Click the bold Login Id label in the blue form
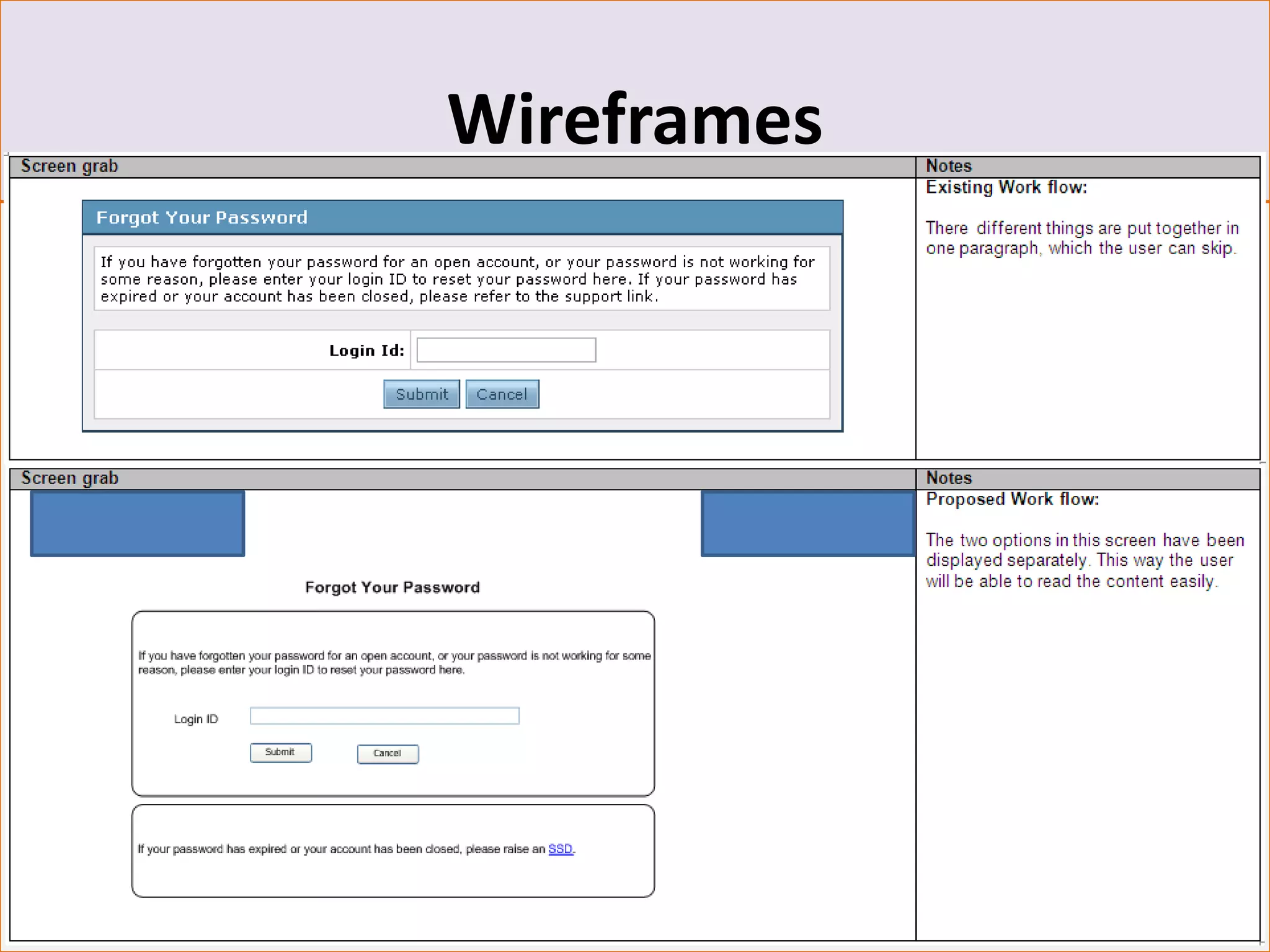This screenshot has height=952, width=1270. (x=366, y=351)
